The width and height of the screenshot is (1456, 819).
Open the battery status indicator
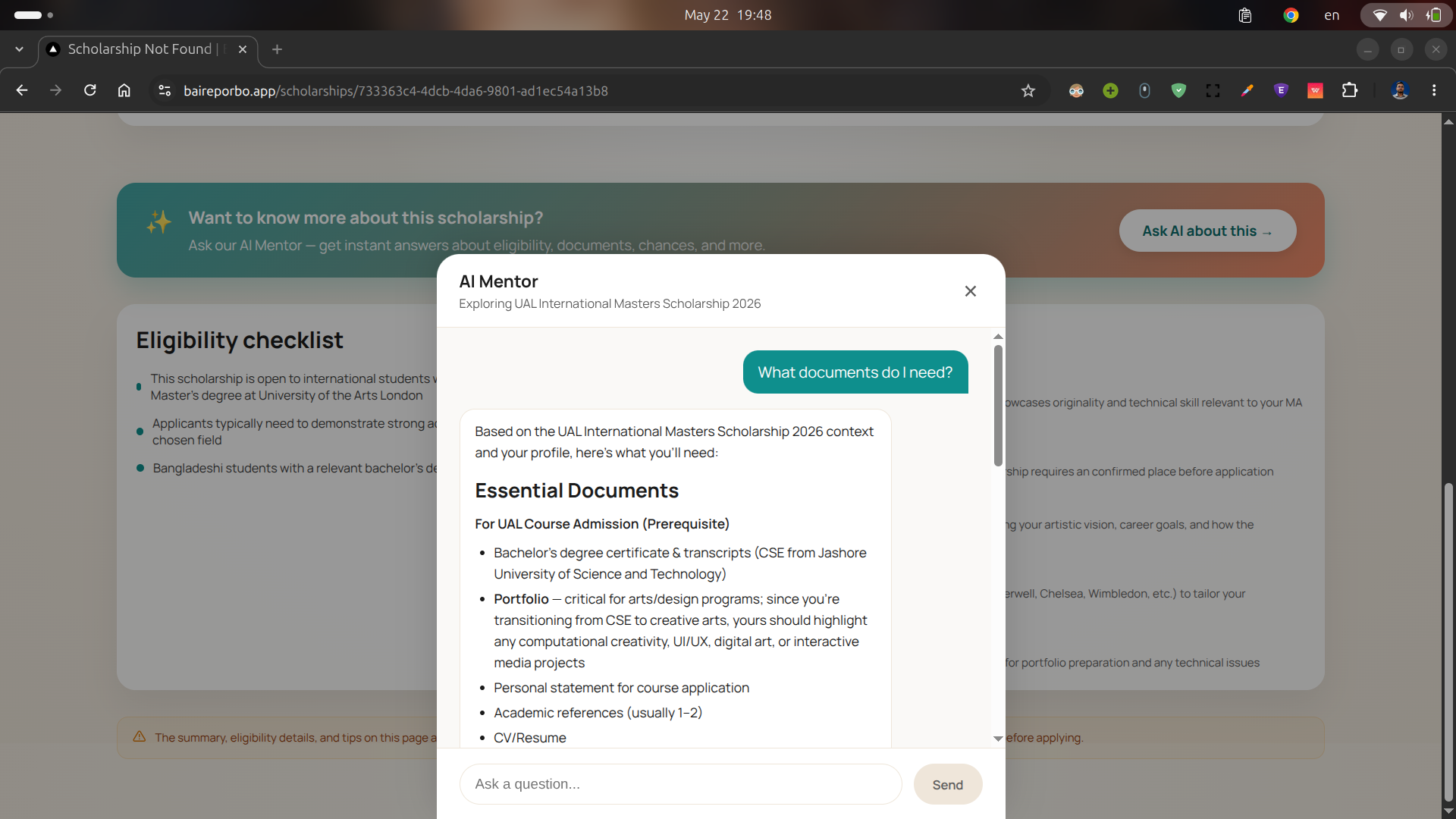click(x=1433, y=15)
